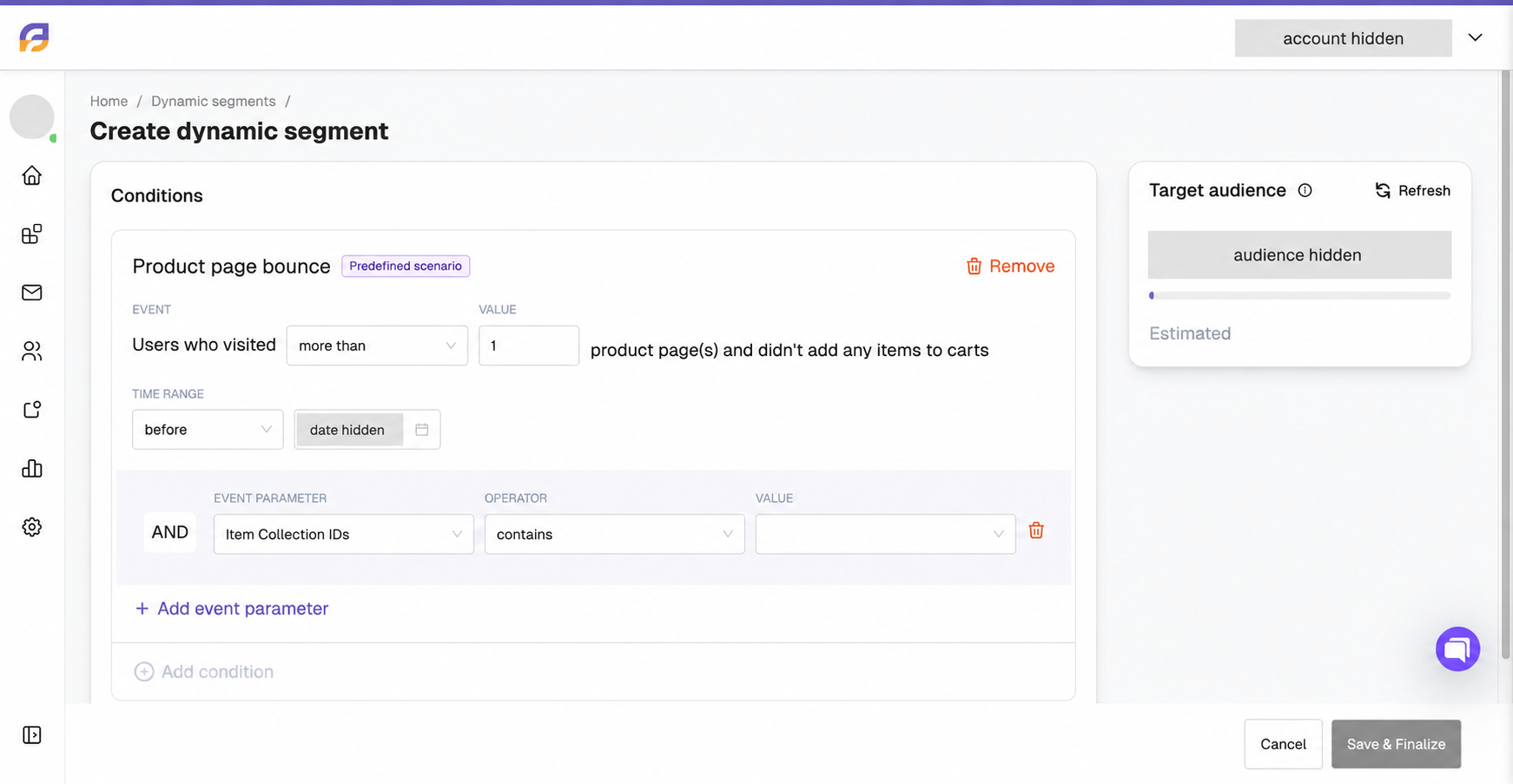Open the empty parameter Value dropdown
Viewport: 1513px width, 784px height.
point(886,534)
